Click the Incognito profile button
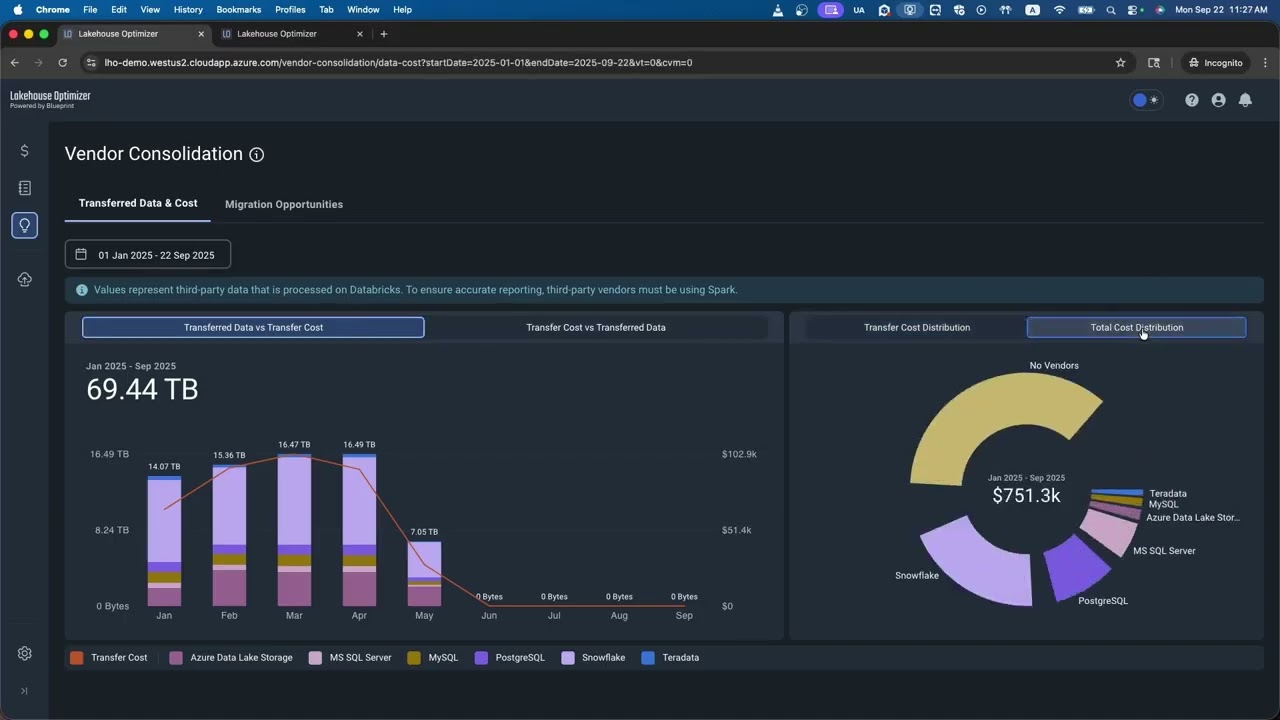The height and width of the screenshot is (720, 1280). (1215, 62)
